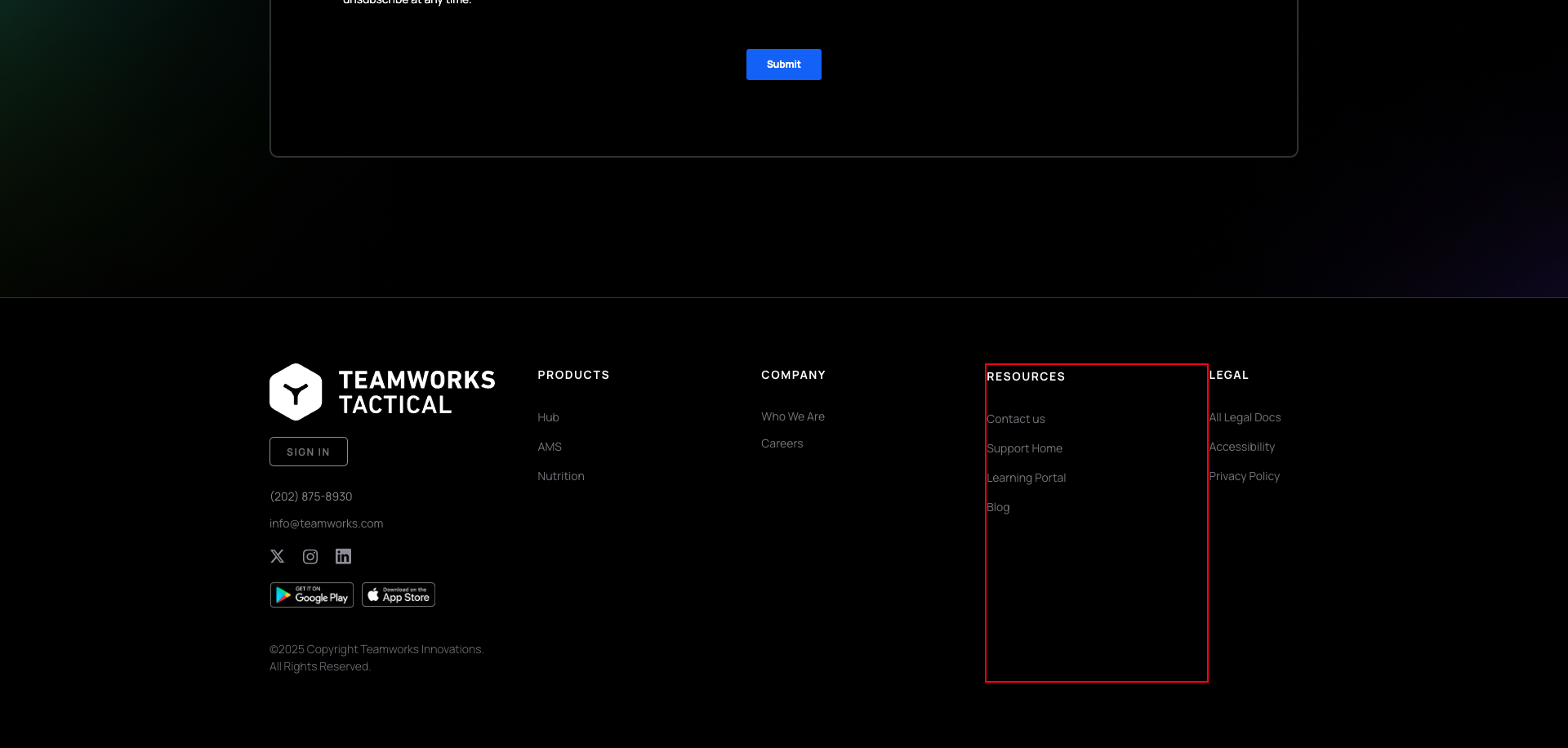Click the Submit button
Viewport: 1568px width, 748px height.
[x=783, y=65]
